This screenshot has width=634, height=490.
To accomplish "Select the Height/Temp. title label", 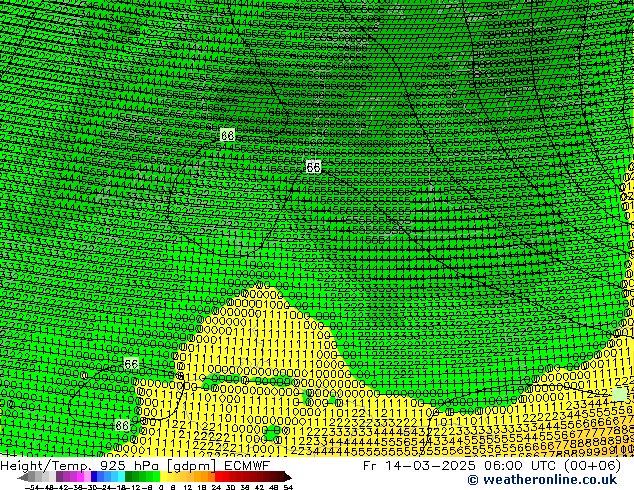I will click(47, 466).
